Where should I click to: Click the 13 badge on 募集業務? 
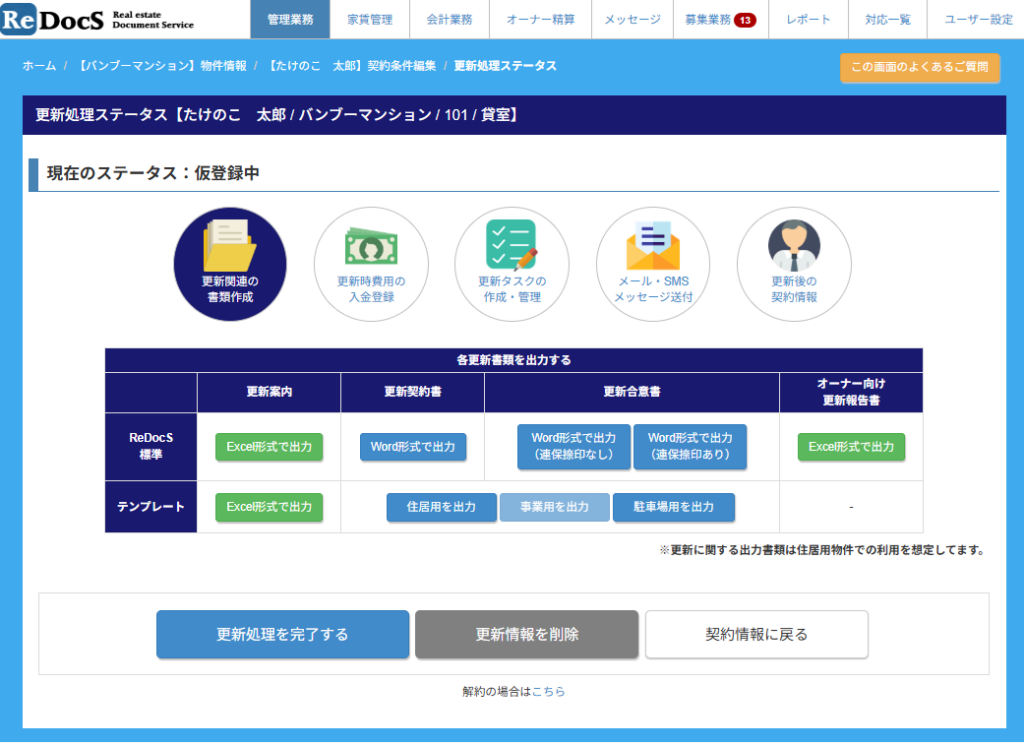[x=745, y=20]
